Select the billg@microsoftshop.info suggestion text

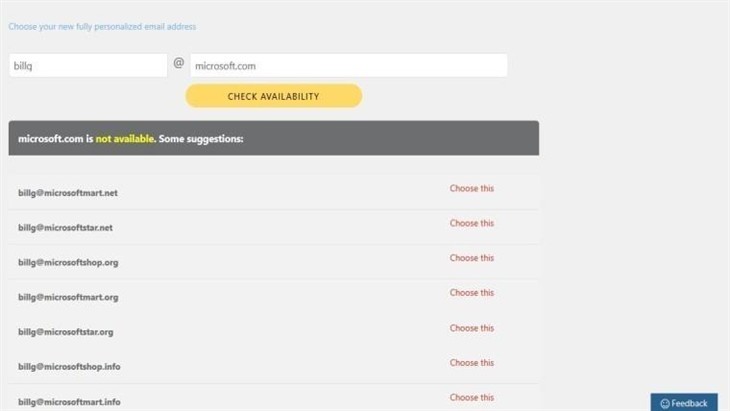69,367
